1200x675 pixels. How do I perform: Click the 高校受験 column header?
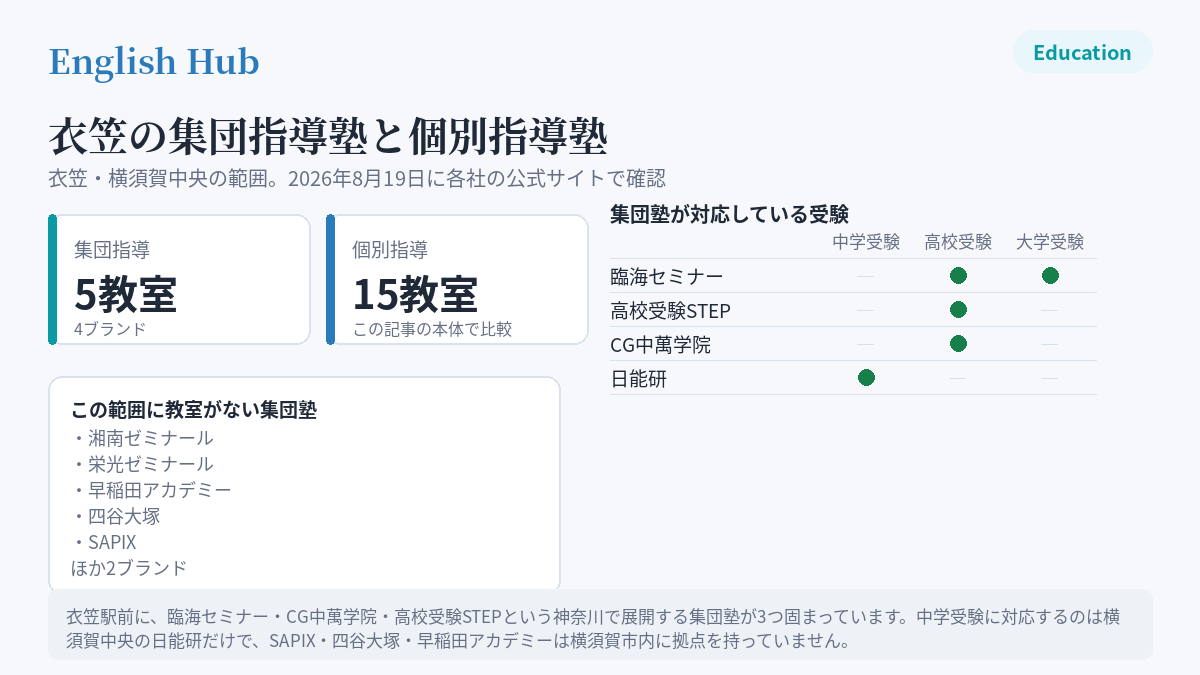[958, 242]
